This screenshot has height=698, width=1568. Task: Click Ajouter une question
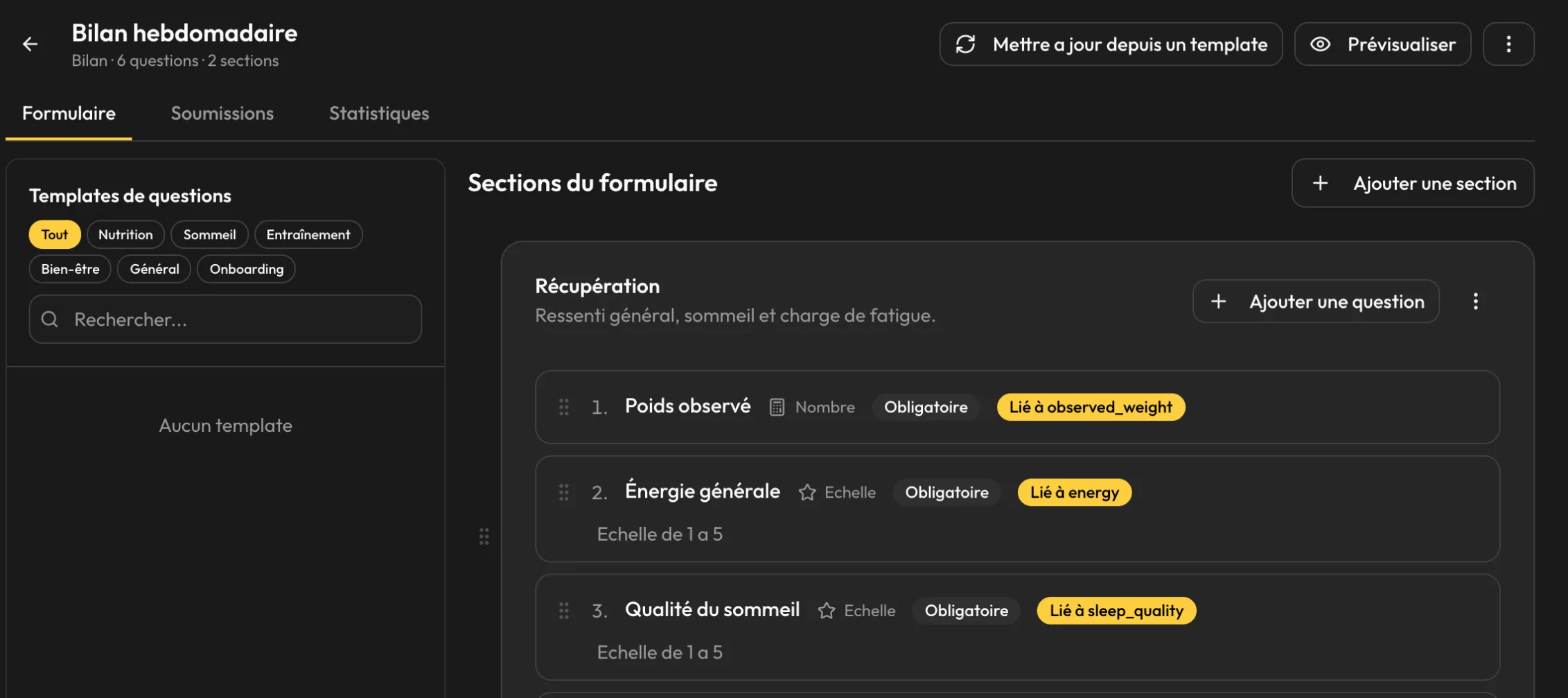point(1316,302)
